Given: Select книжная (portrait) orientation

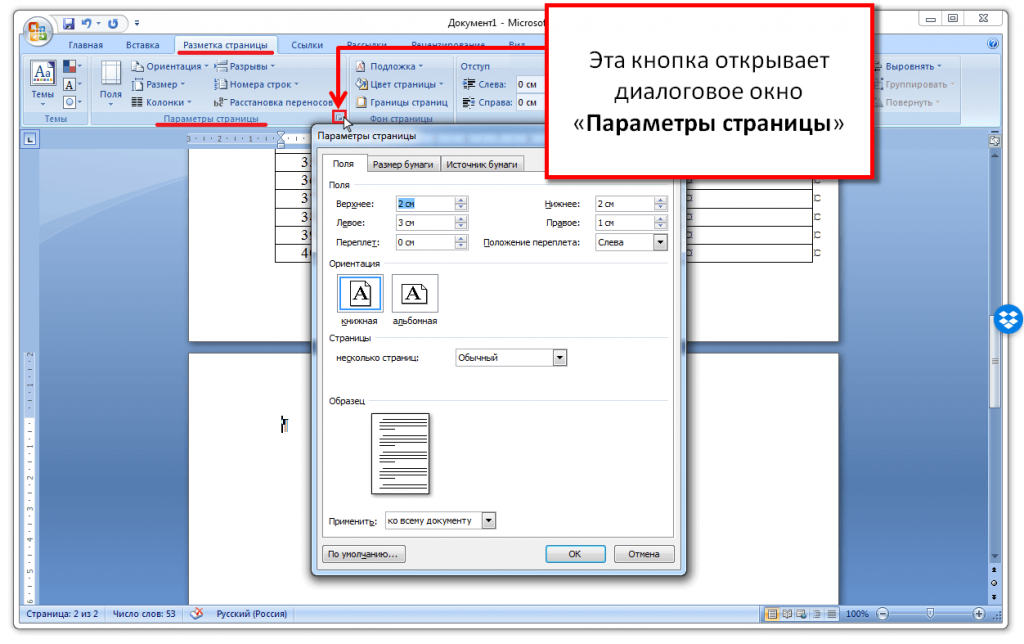Looking at the screenshot, I should click(359, 293).
